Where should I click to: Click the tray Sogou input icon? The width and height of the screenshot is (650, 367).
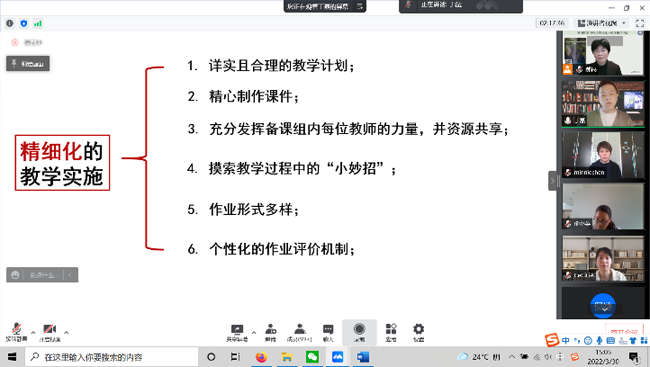(x=575, y=357)
